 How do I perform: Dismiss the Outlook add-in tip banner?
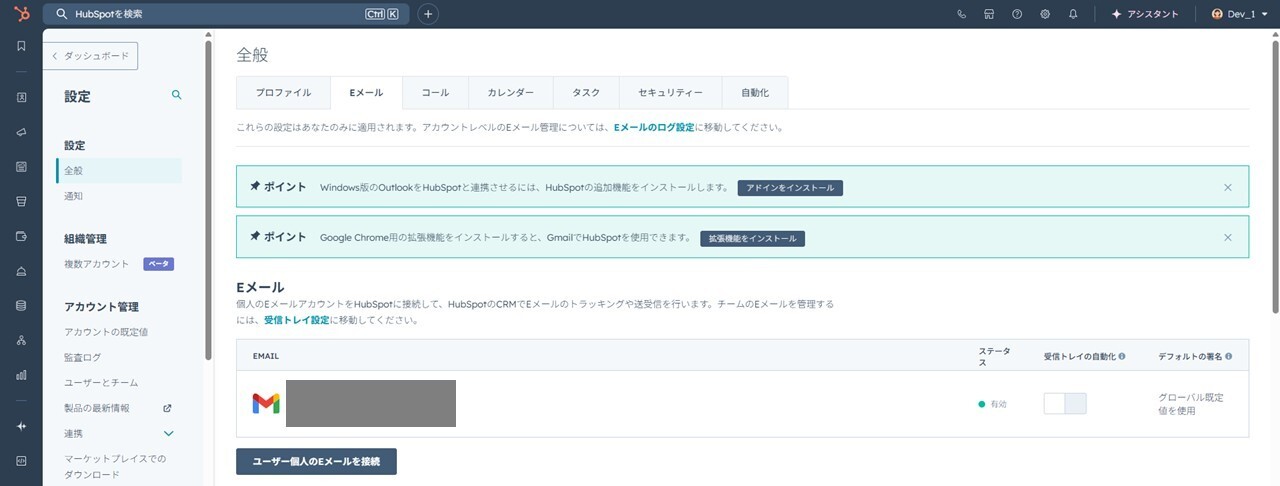click(x=1228, y=187)
